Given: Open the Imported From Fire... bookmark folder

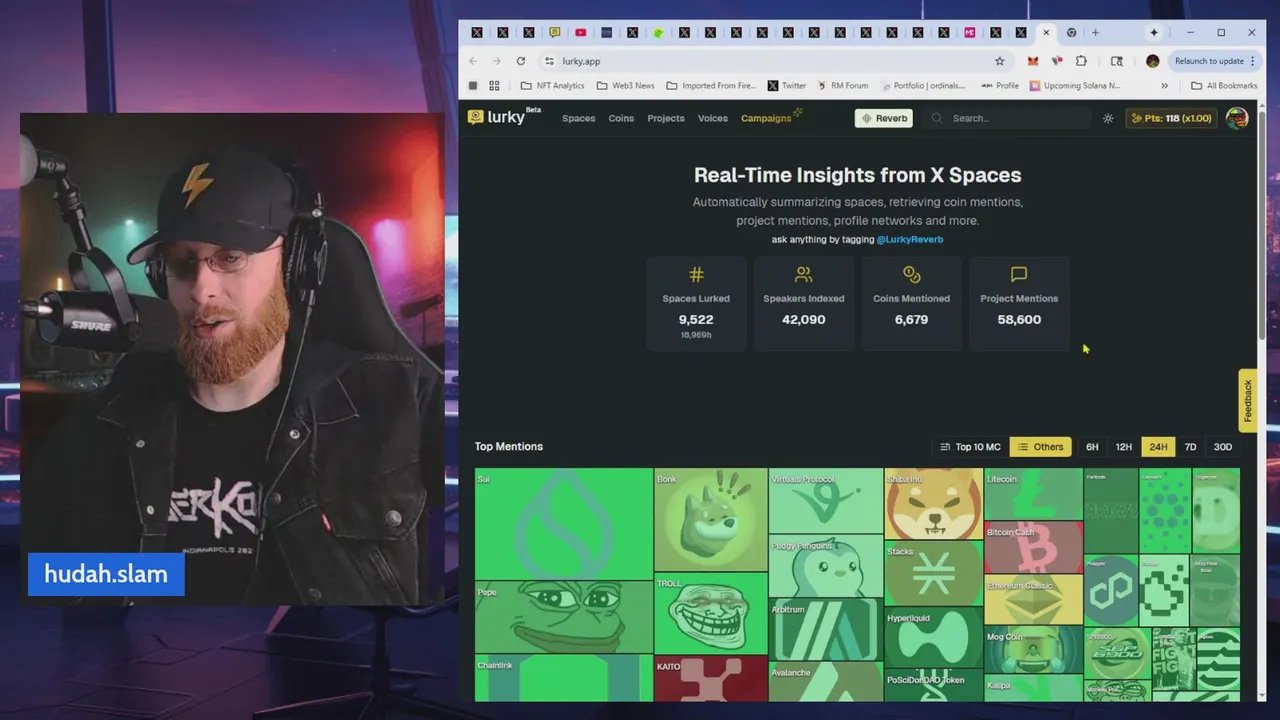Looking at the screenshot, I should point(711,86).
